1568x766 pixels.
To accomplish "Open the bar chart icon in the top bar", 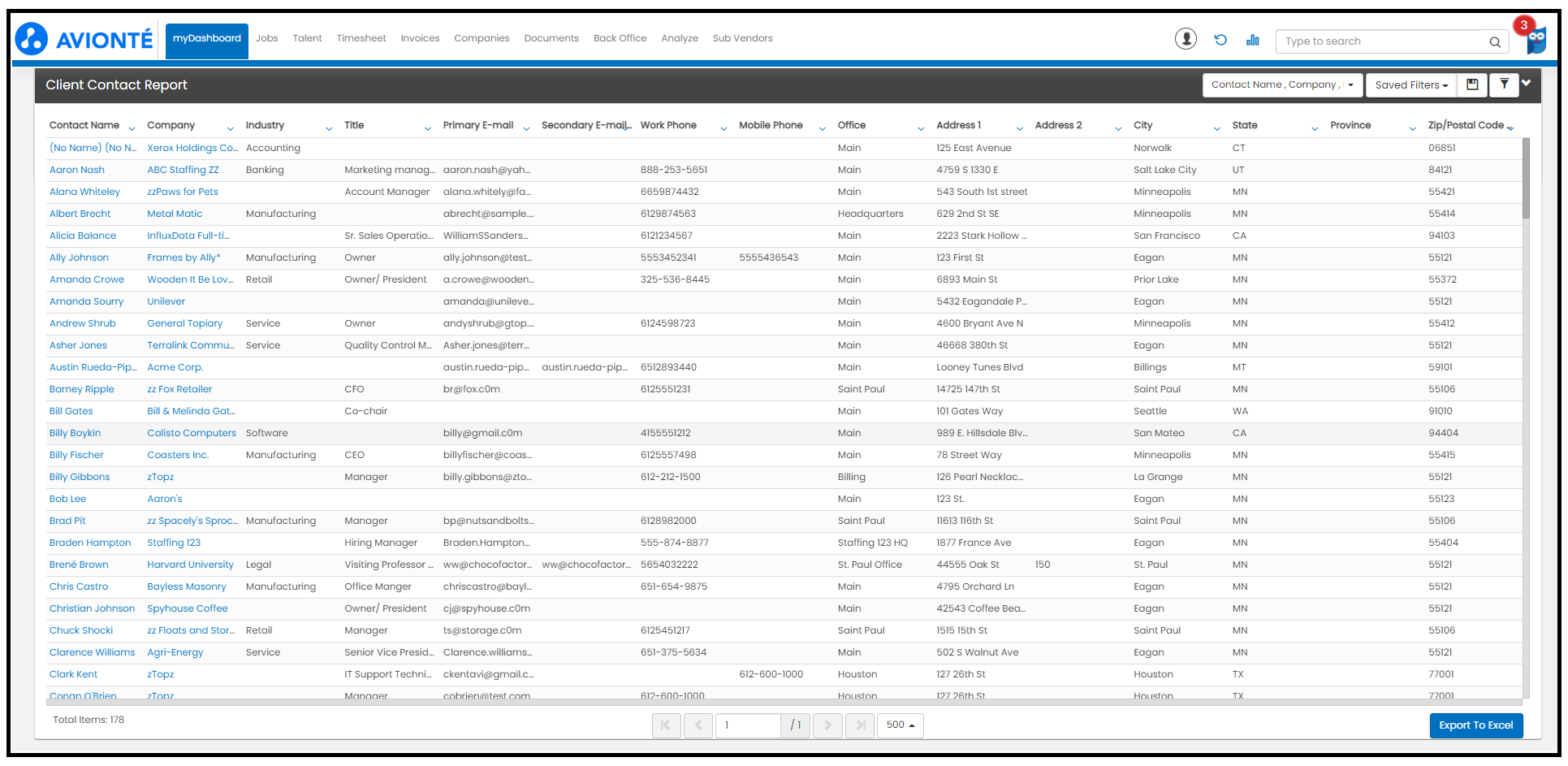I will click(1253, 40).
